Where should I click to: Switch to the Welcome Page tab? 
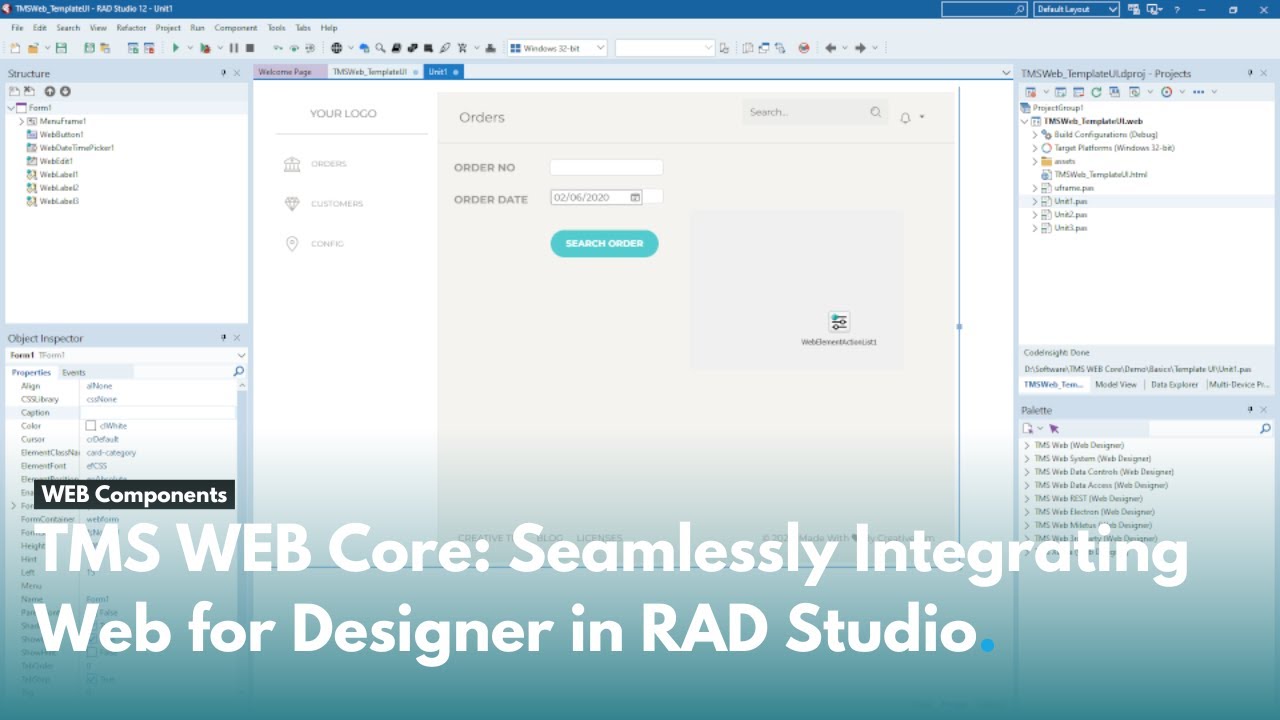(289, 72)
